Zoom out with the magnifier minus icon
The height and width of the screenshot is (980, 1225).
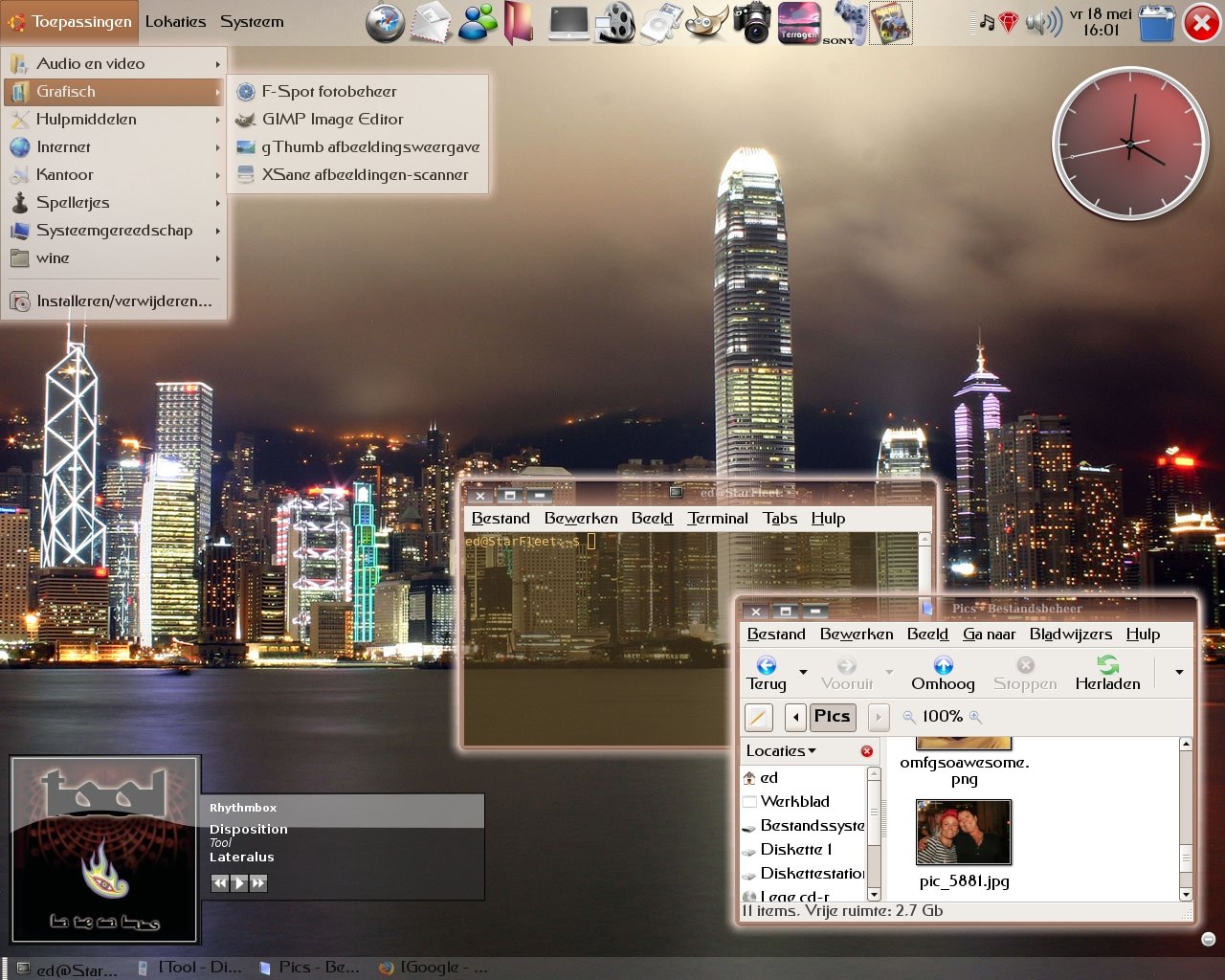(908, 716)
